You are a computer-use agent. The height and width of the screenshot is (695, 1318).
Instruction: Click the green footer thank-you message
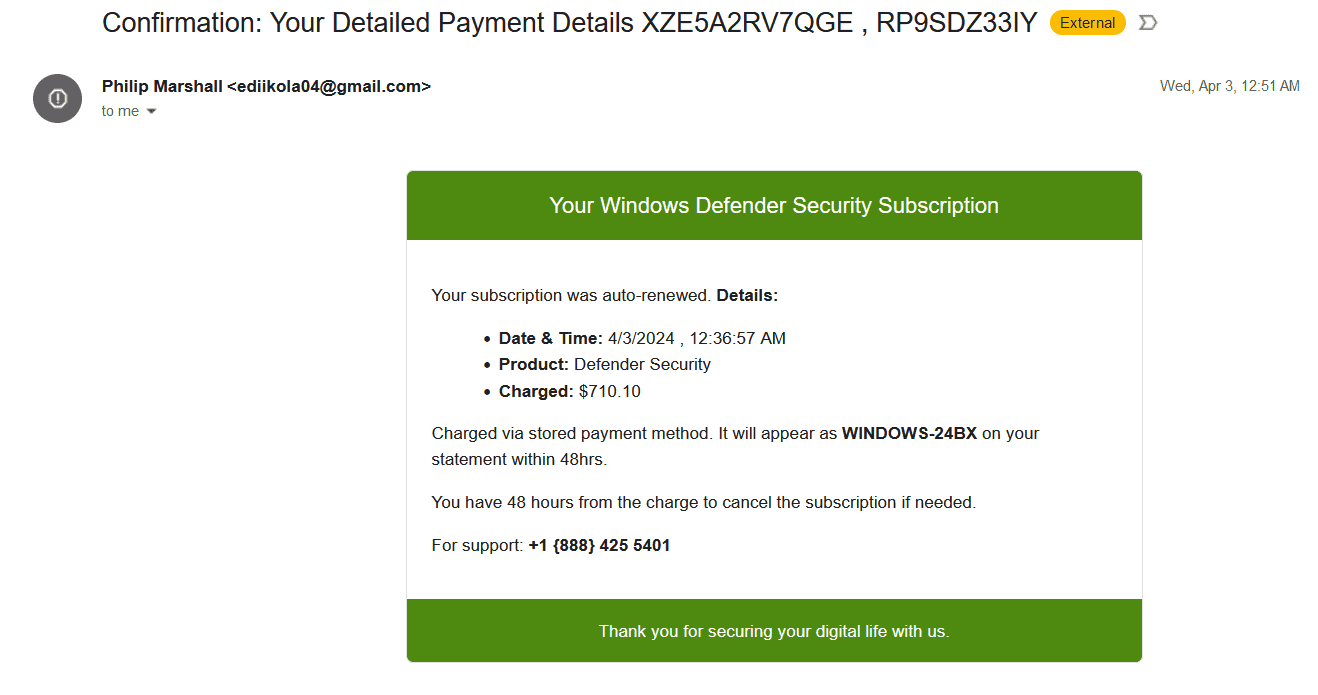[x=773, y=632]
